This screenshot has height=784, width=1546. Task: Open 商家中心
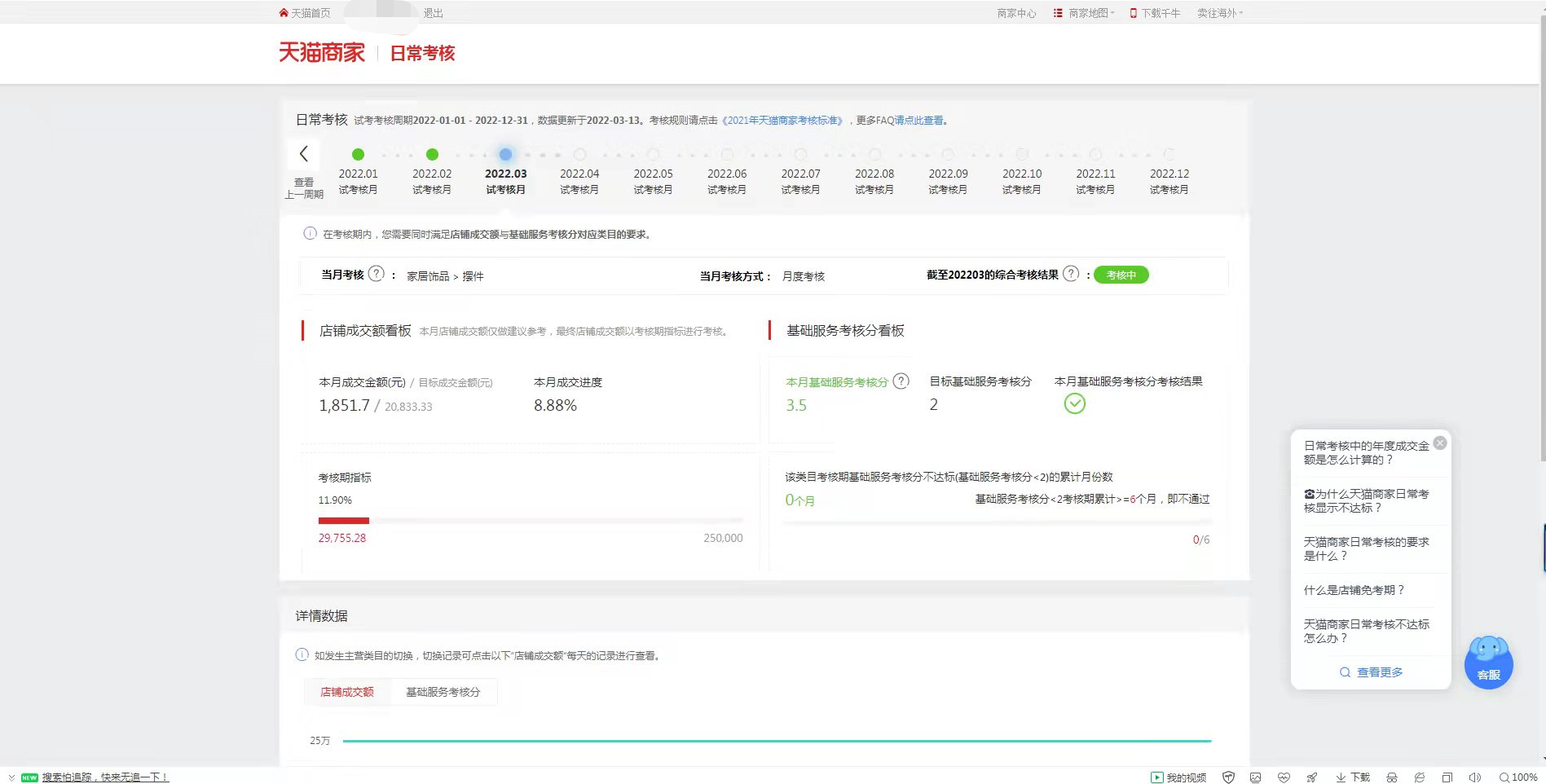[1016, 13]
